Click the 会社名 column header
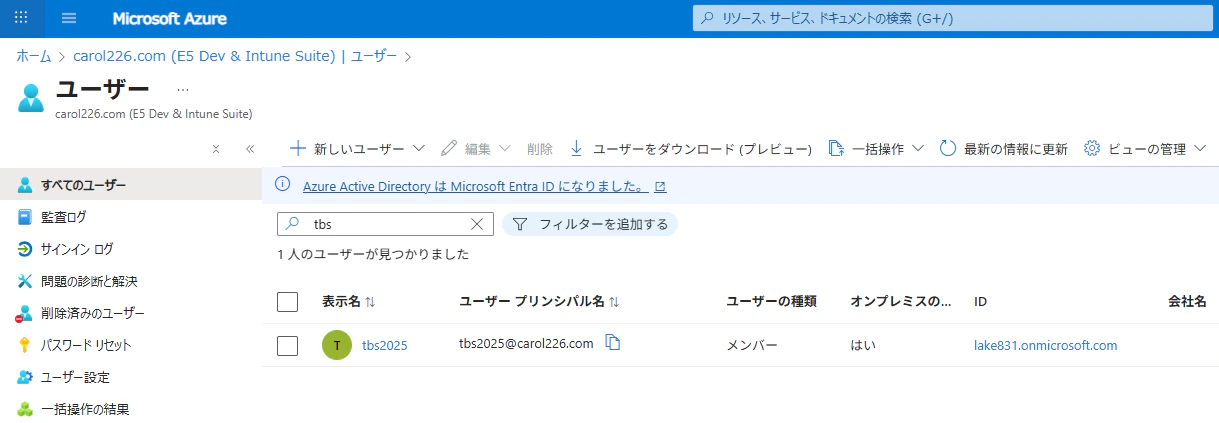This screenshot has width=1219, height=423. 1188,301
